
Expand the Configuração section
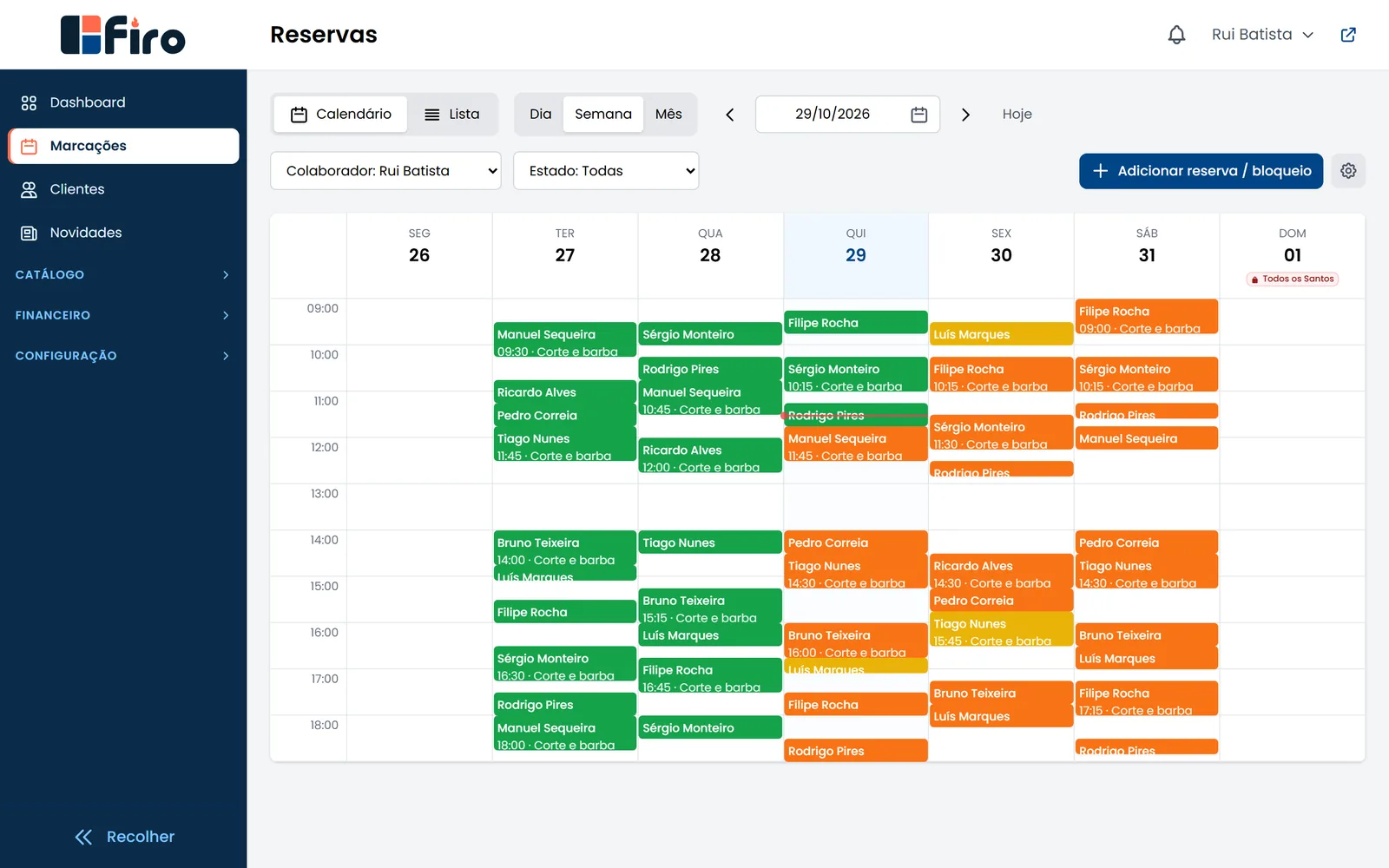tap(122, 356)
